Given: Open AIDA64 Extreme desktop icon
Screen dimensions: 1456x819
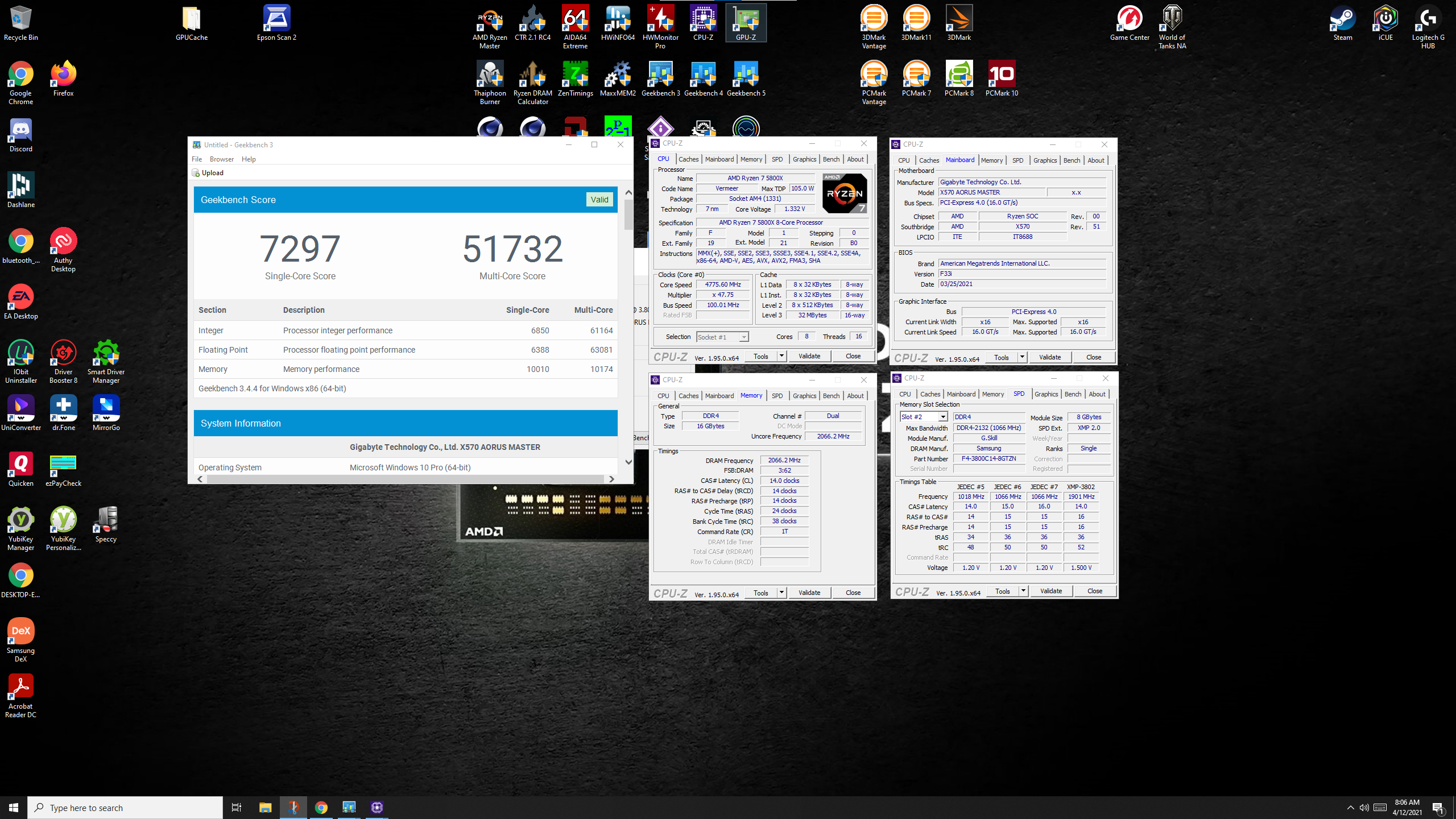Looking at the screenshot, I should click(575, 27).
